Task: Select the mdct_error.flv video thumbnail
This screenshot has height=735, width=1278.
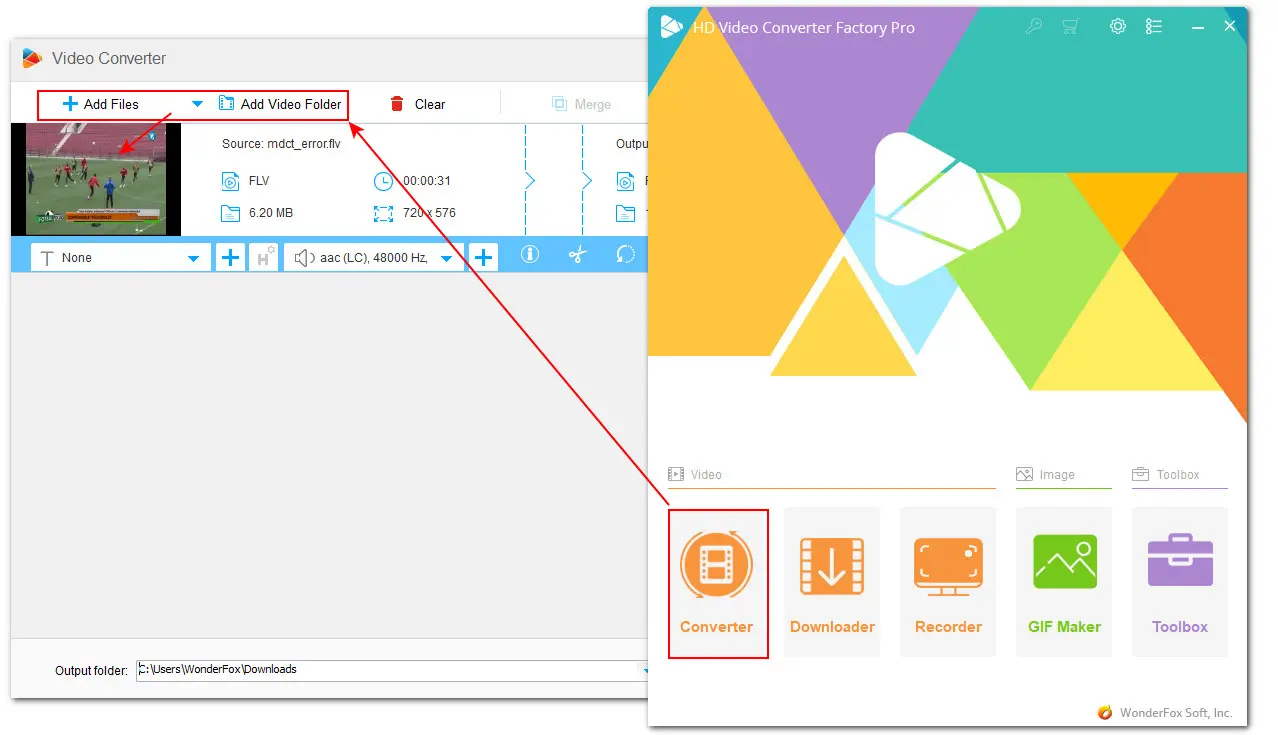Action: tap(96, 180)
